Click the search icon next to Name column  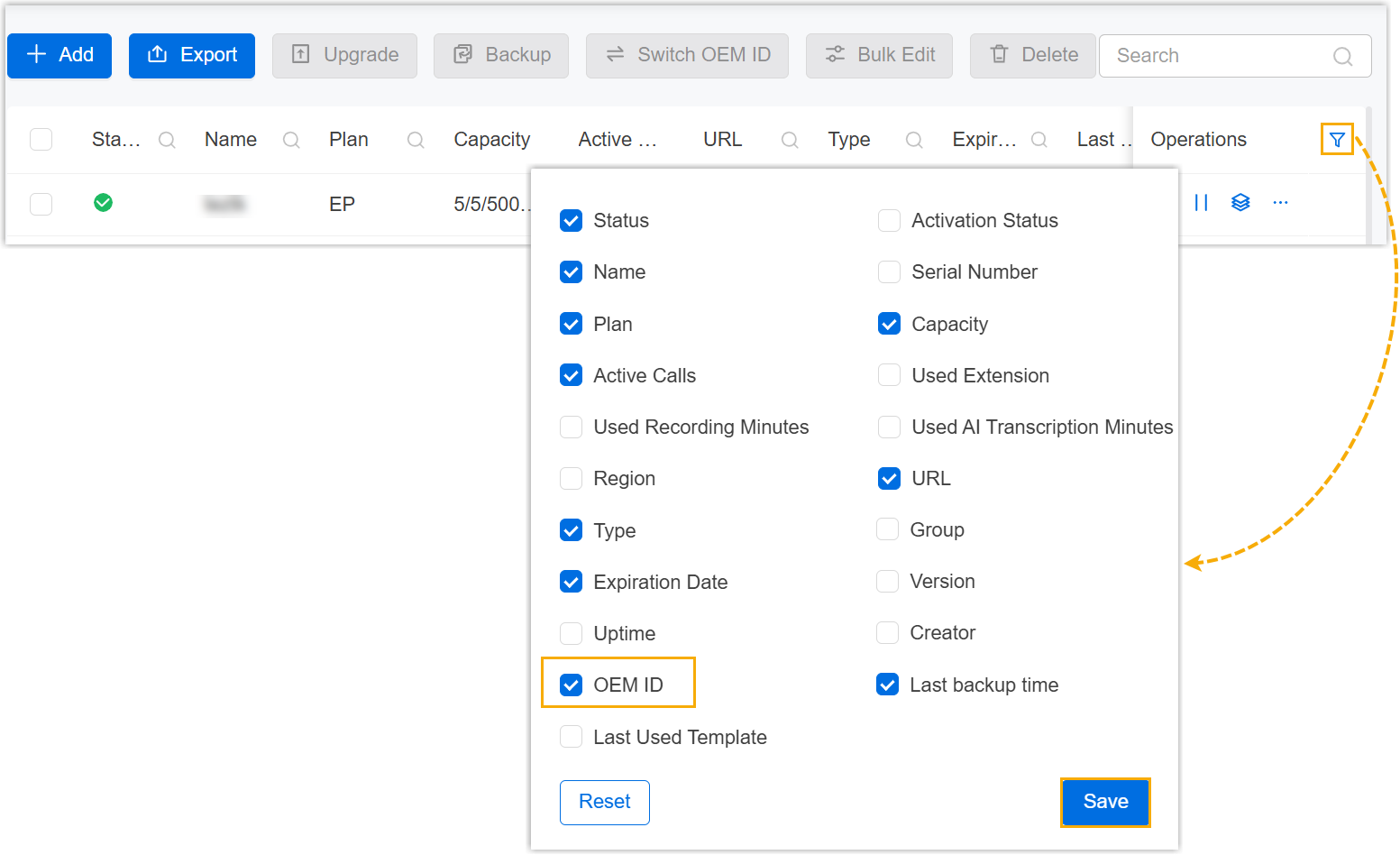(291, 140)
